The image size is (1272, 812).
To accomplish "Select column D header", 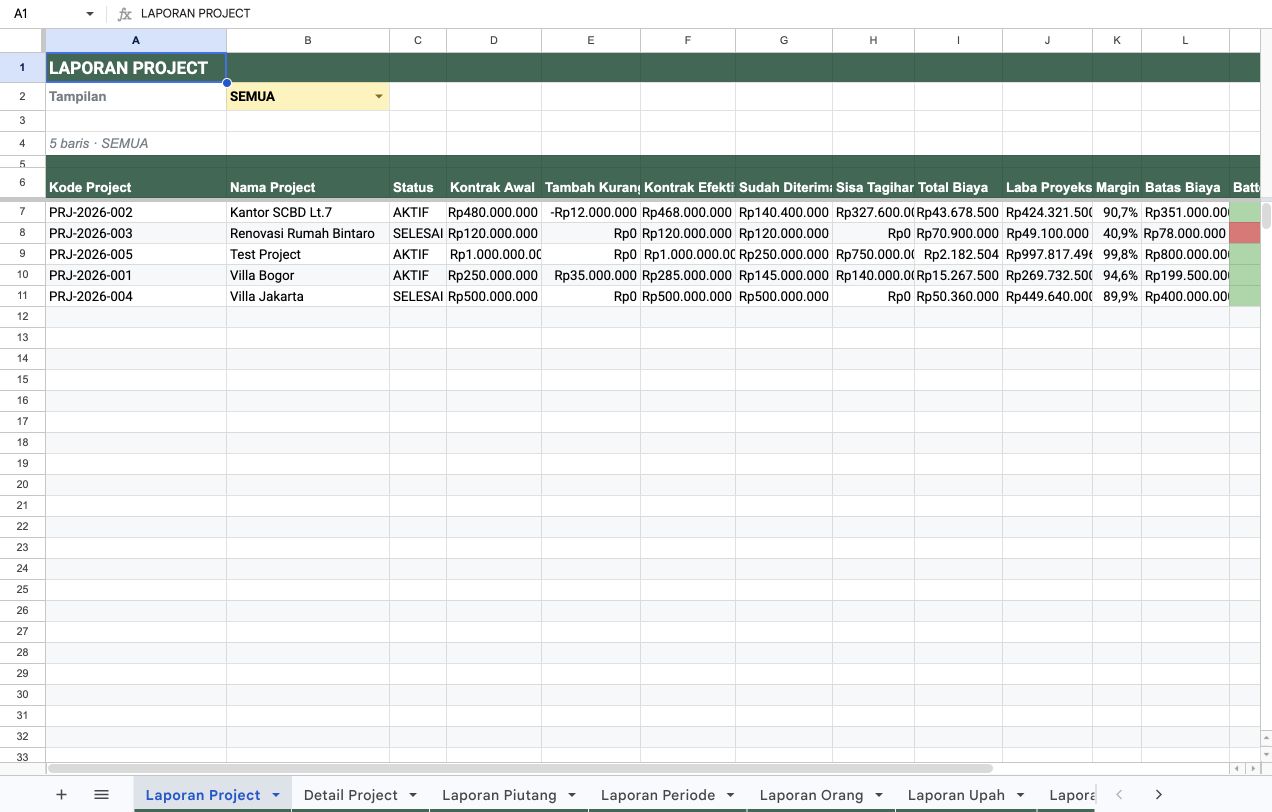I will click(494, 40).
